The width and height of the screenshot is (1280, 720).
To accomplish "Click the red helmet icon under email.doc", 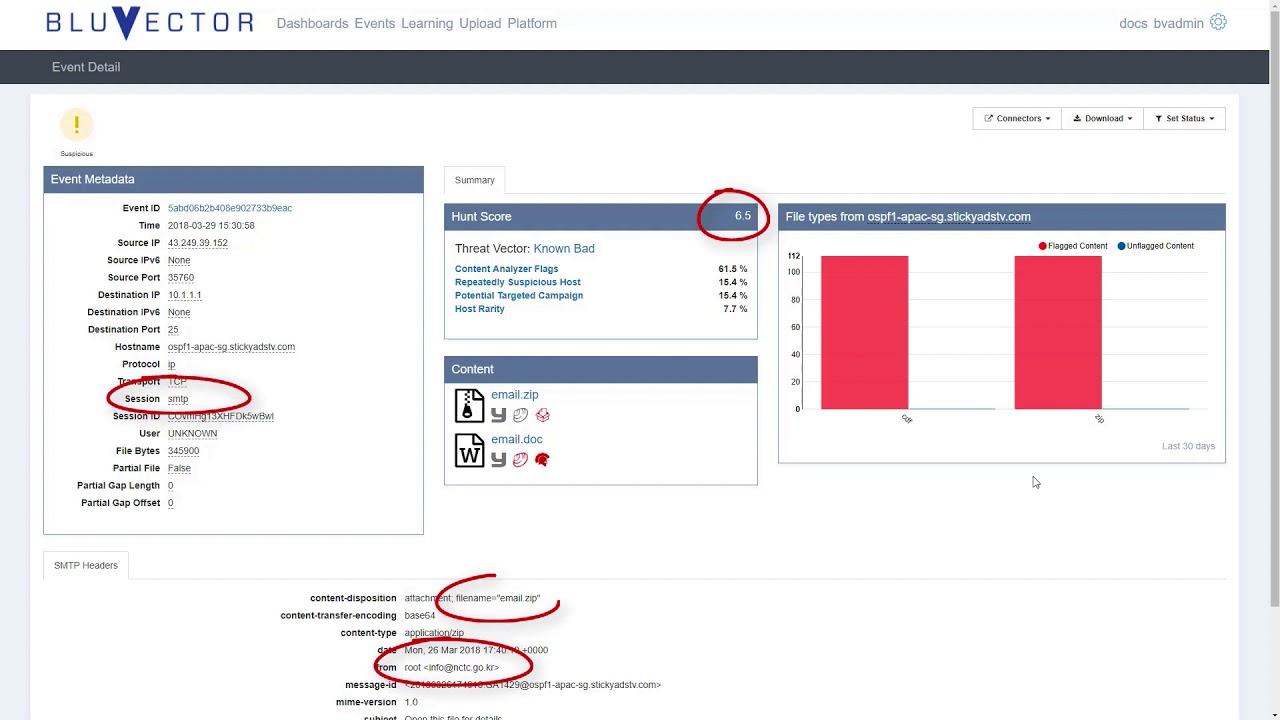I will coord(542,459).
